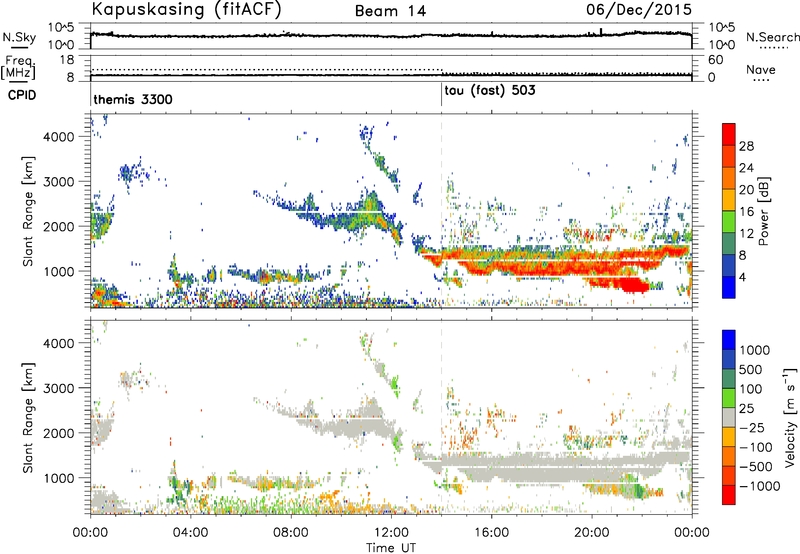Click the '-25' velocity colorbar tick
800x554 pixels.
pyautogui.click(x=753, y=427)
